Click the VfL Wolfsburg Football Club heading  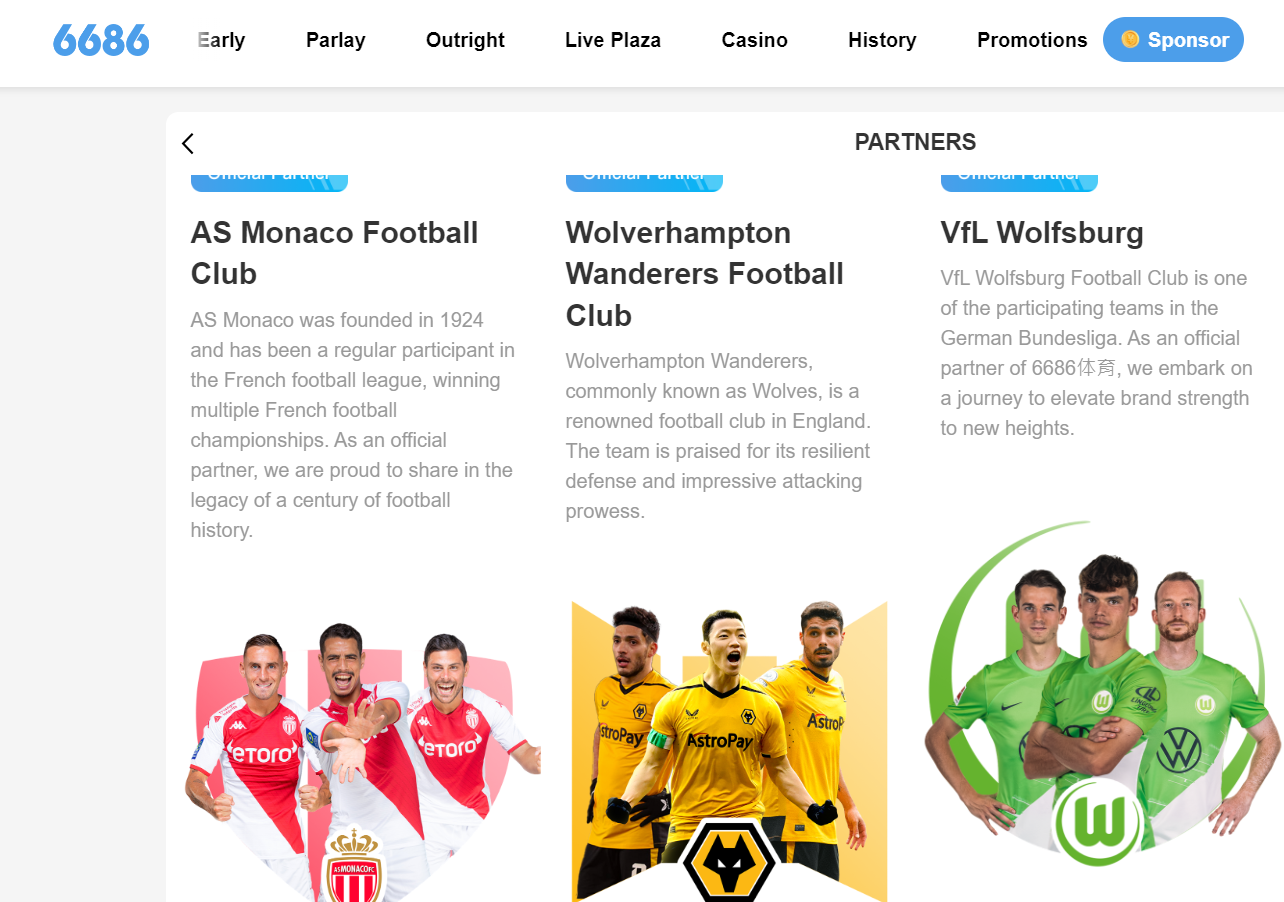[1042, 233]
